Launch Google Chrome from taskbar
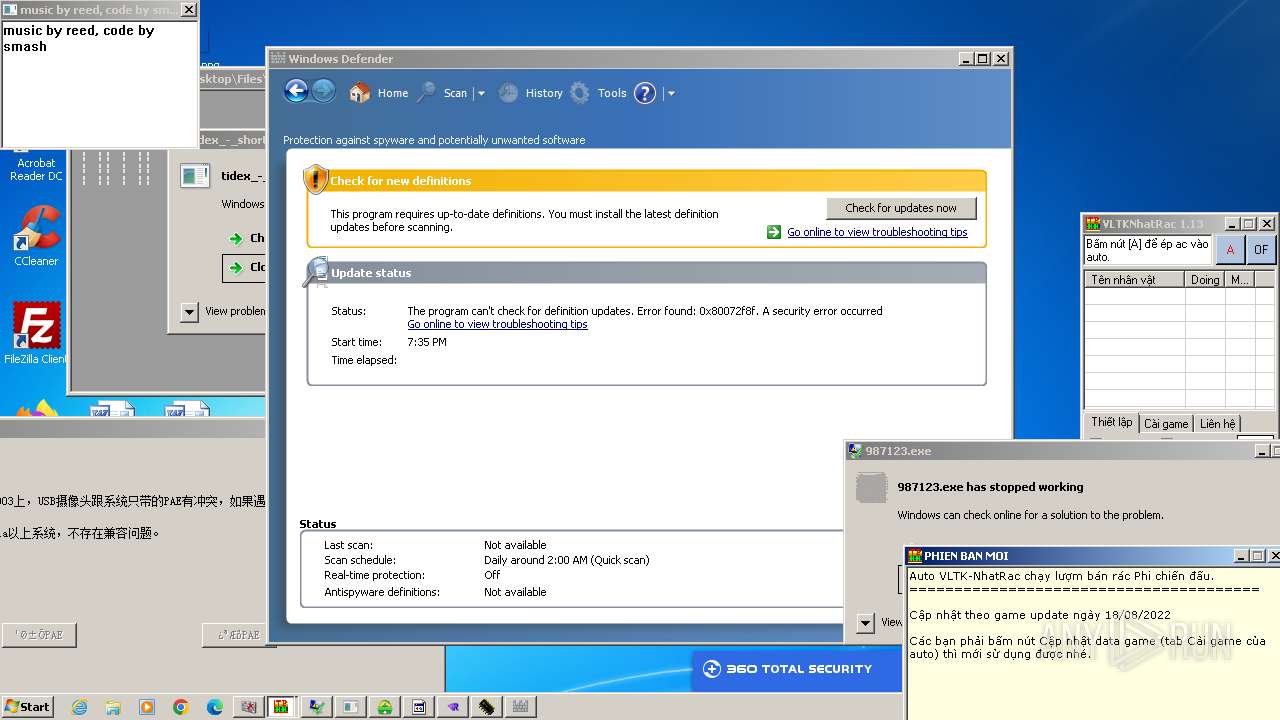 click(181, 707)
